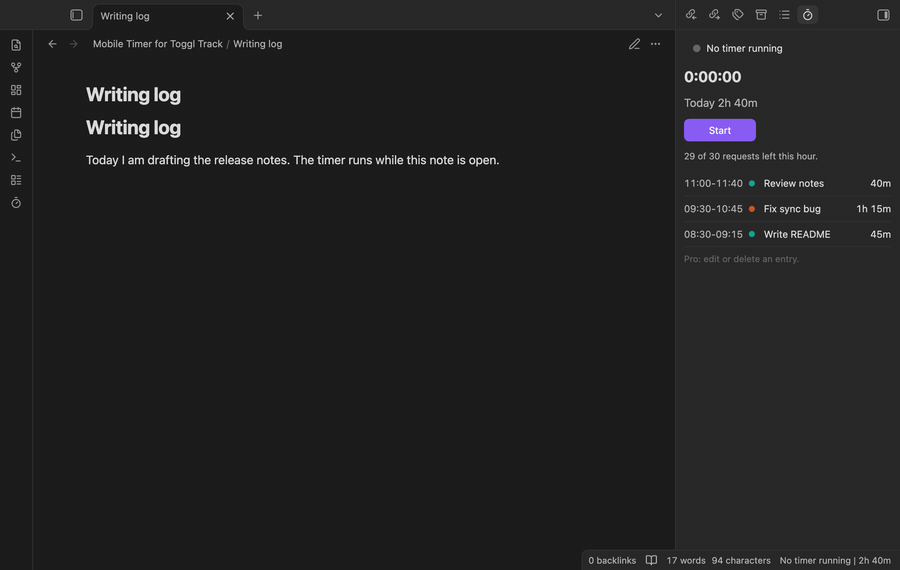This screenshot has width=900, height=570.
Task: Click the second Writing log heading in the note
Action: click(133, 127)
